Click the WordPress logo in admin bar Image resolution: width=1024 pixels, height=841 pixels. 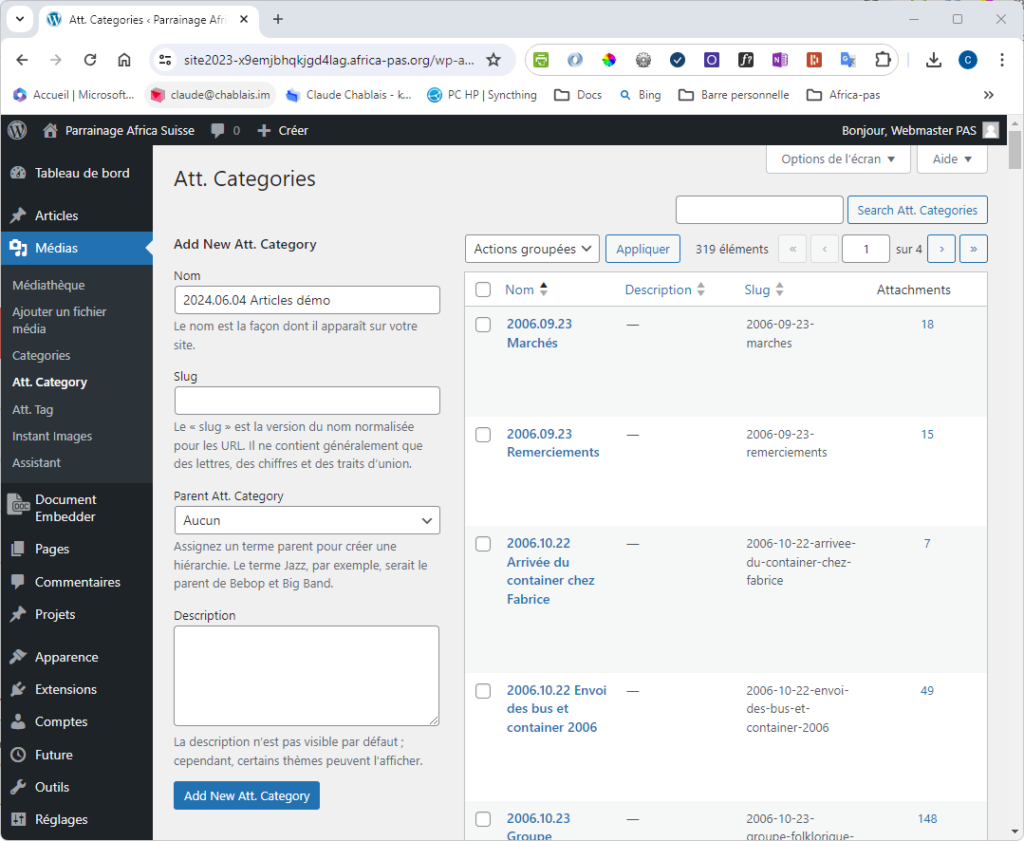(17, 130)
